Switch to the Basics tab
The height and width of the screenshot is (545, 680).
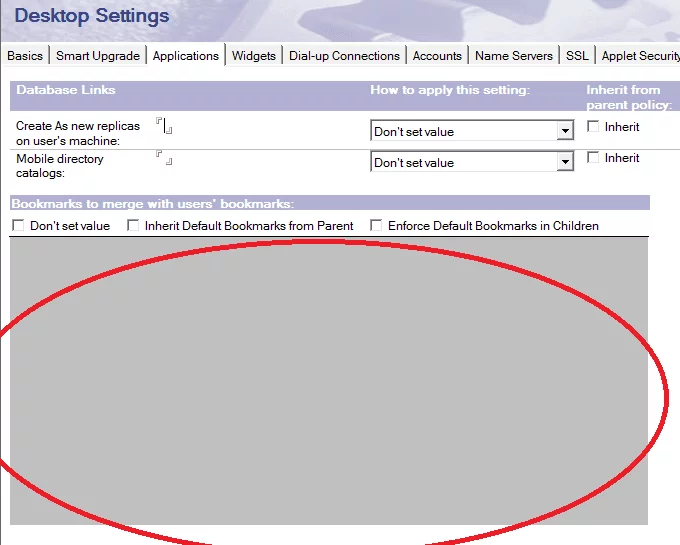pos(25,56)
